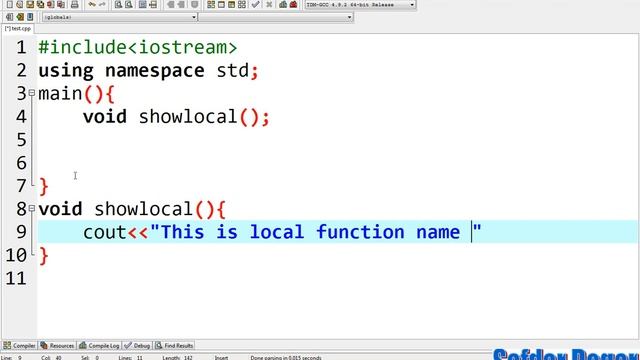
Task: Click 'void showlocal(){' definition on line 8
Action: pos(132,209)
